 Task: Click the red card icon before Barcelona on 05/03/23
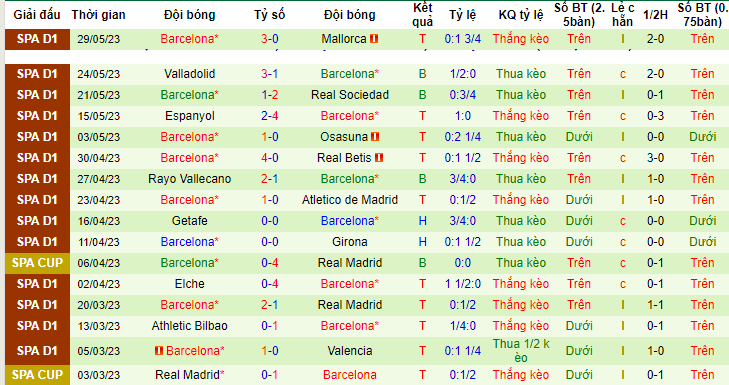(x=159, y=351)
